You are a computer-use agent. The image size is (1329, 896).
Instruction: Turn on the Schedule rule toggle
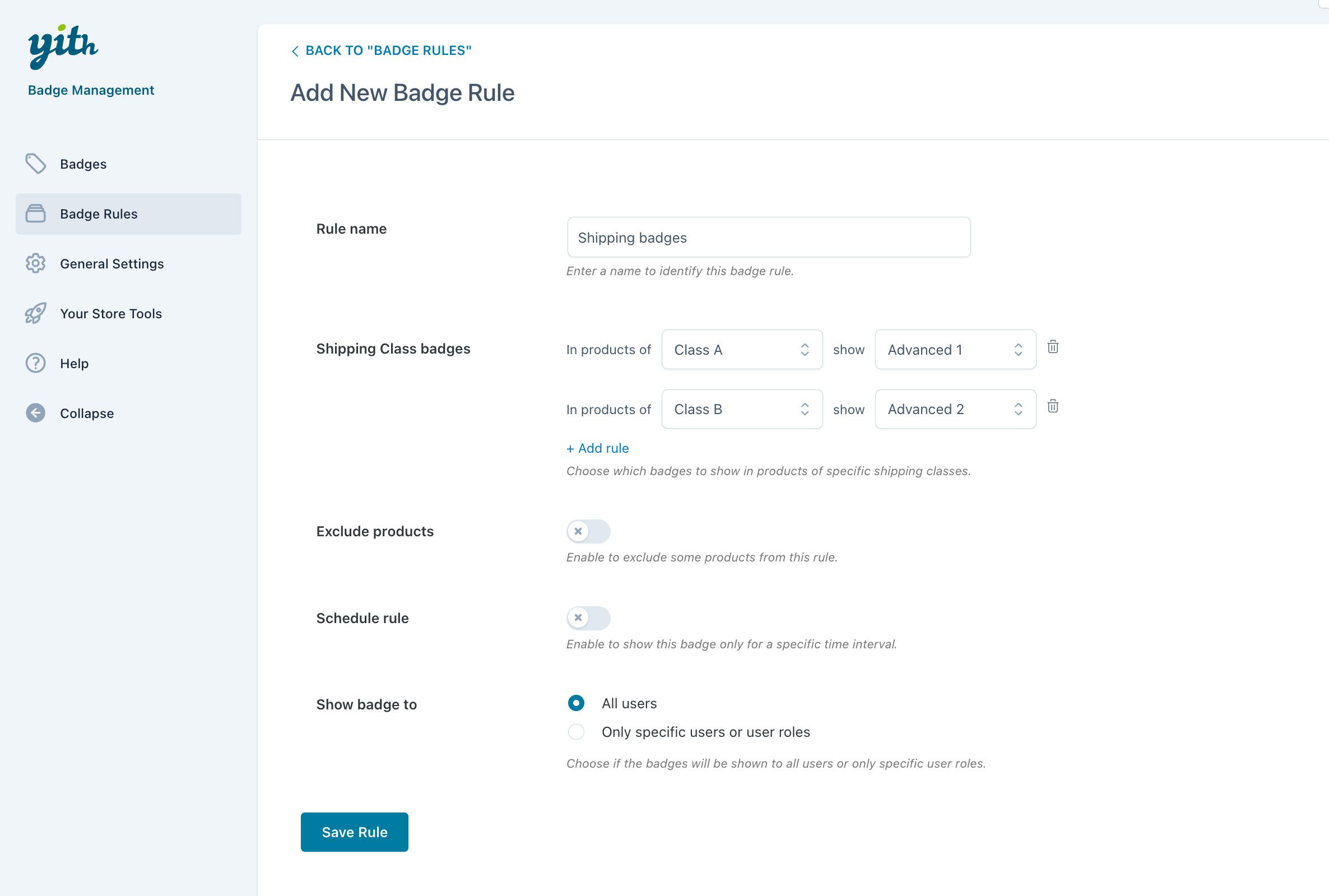(588, 618)
